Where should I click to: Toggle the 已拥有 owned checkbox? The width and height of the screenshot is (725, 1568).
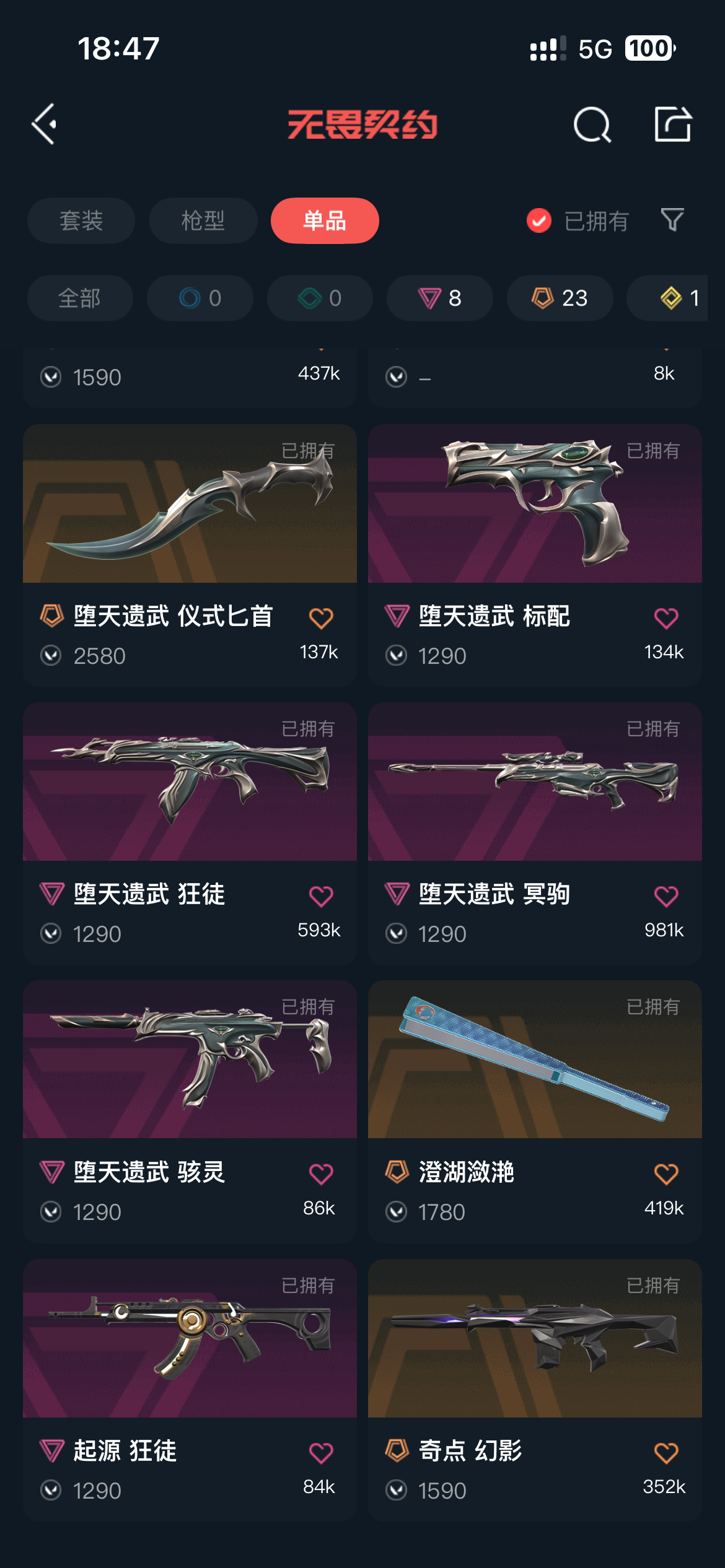click(x=539, y=220)
